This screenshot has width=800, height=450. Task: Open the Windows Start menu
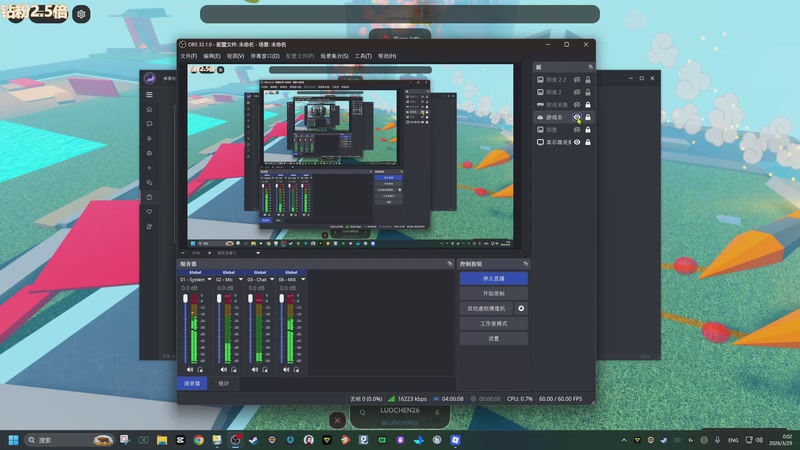tap(14, 440)
